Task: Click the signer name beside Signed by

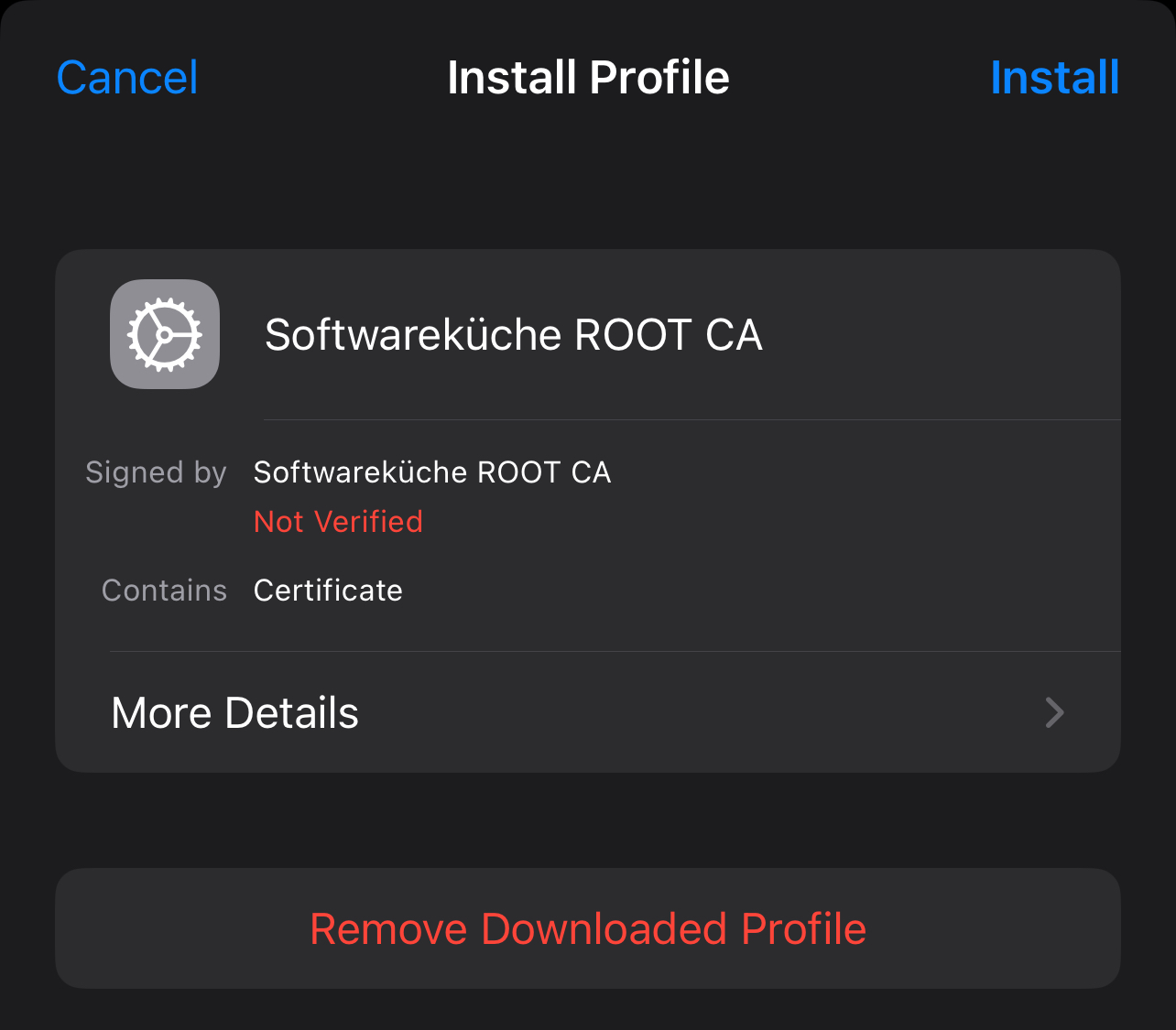Action: 432,472
